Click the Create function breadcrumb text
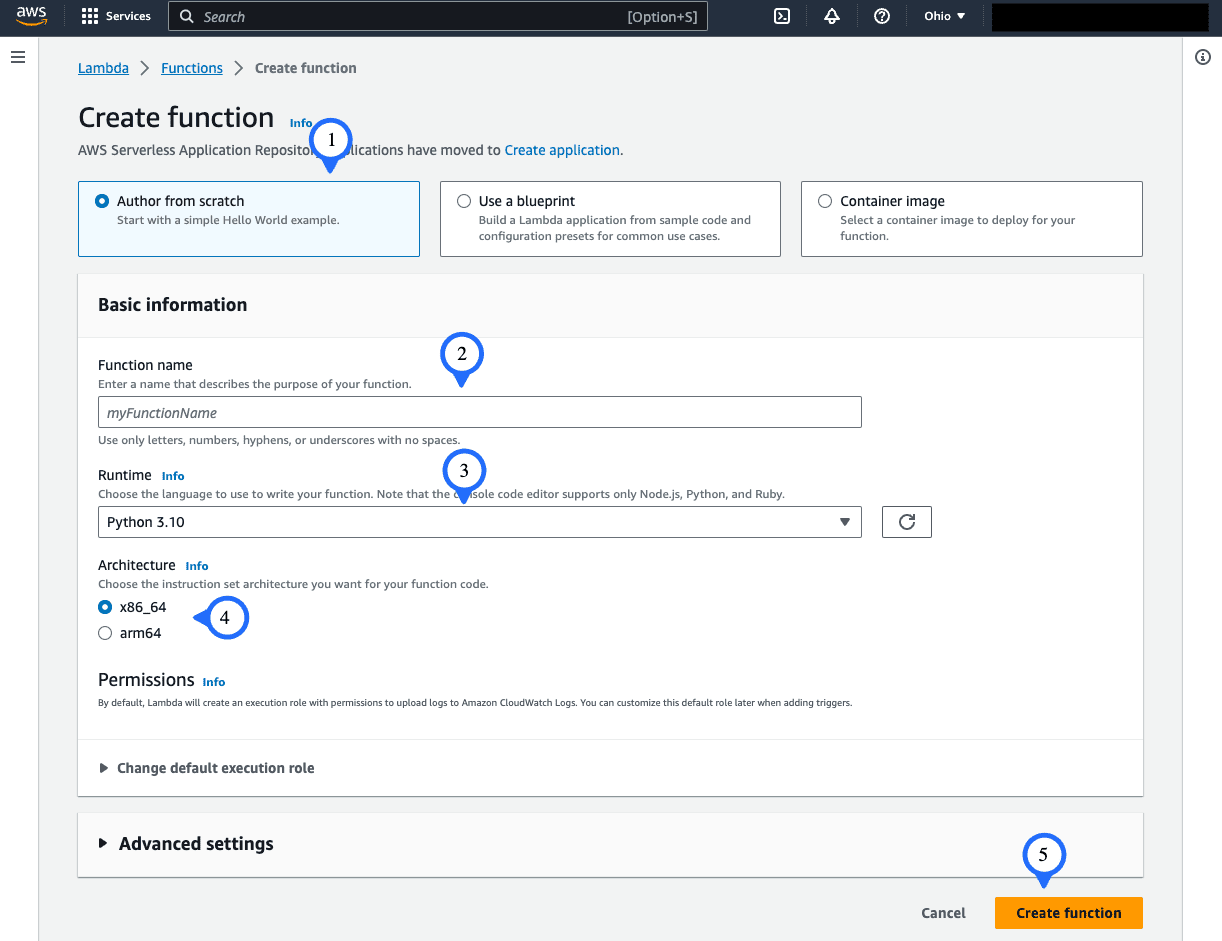Screen dimensions: 1222x941 pos(306,68)
